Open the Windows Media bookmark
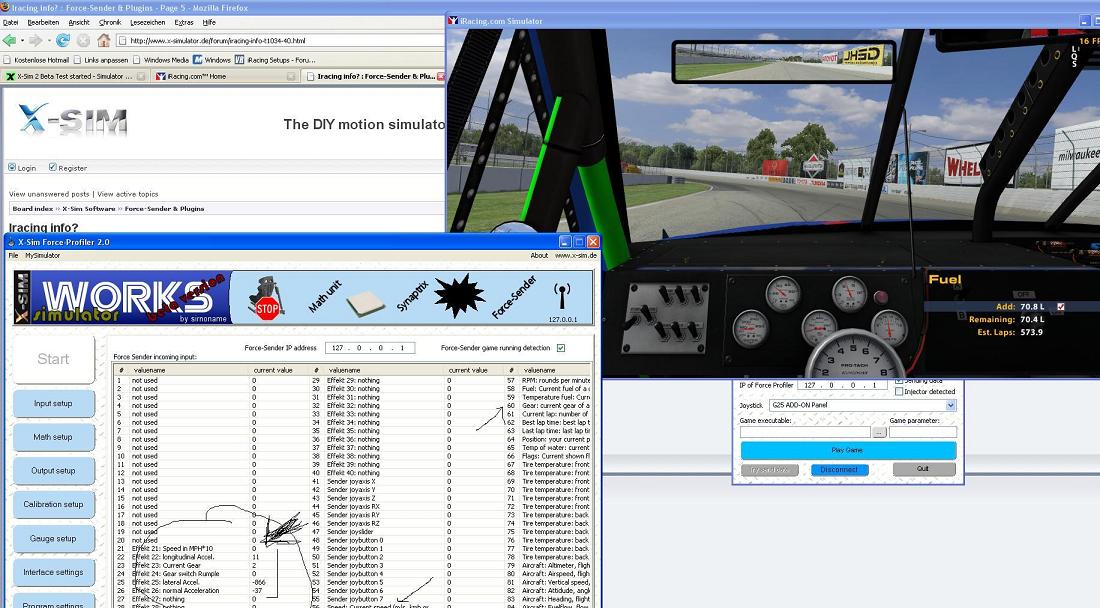This screenshot has height=608, width=1100. click(x=161, y=60)
